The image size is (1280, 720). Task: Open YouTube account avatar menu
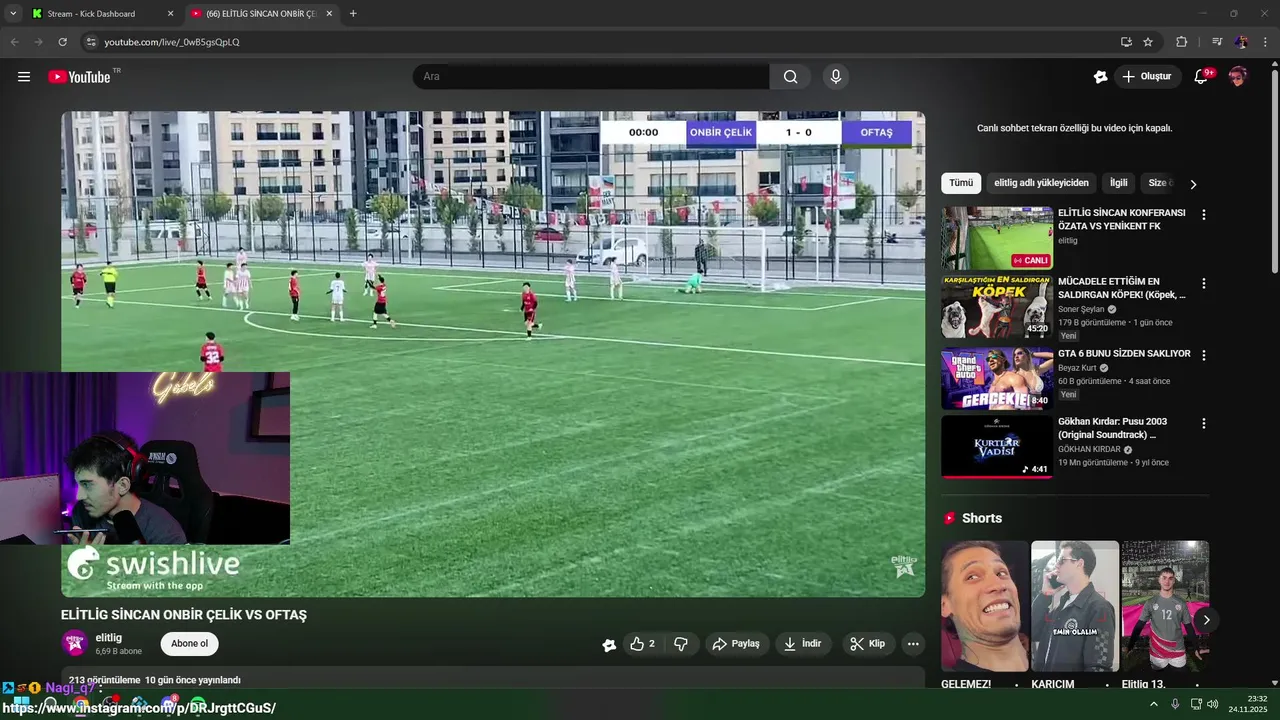click(1238, 77)
